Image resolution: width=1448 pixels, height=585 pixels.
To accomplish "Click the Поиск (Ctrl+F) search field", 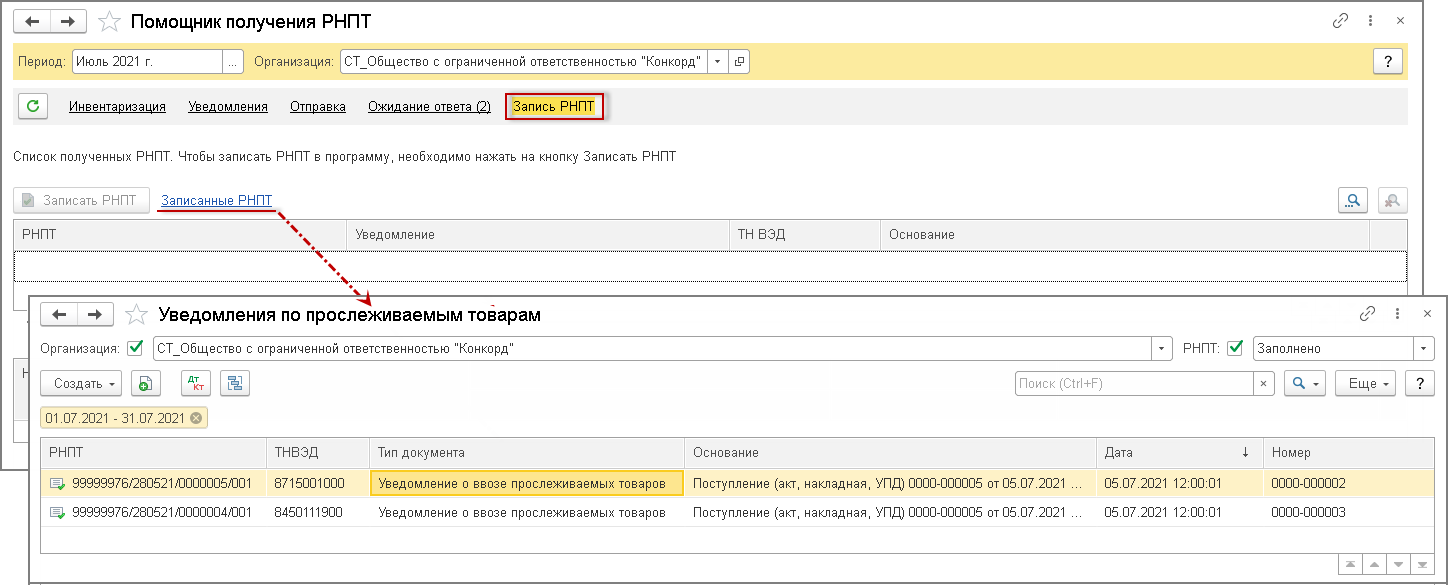I will tap(1133, 383).
